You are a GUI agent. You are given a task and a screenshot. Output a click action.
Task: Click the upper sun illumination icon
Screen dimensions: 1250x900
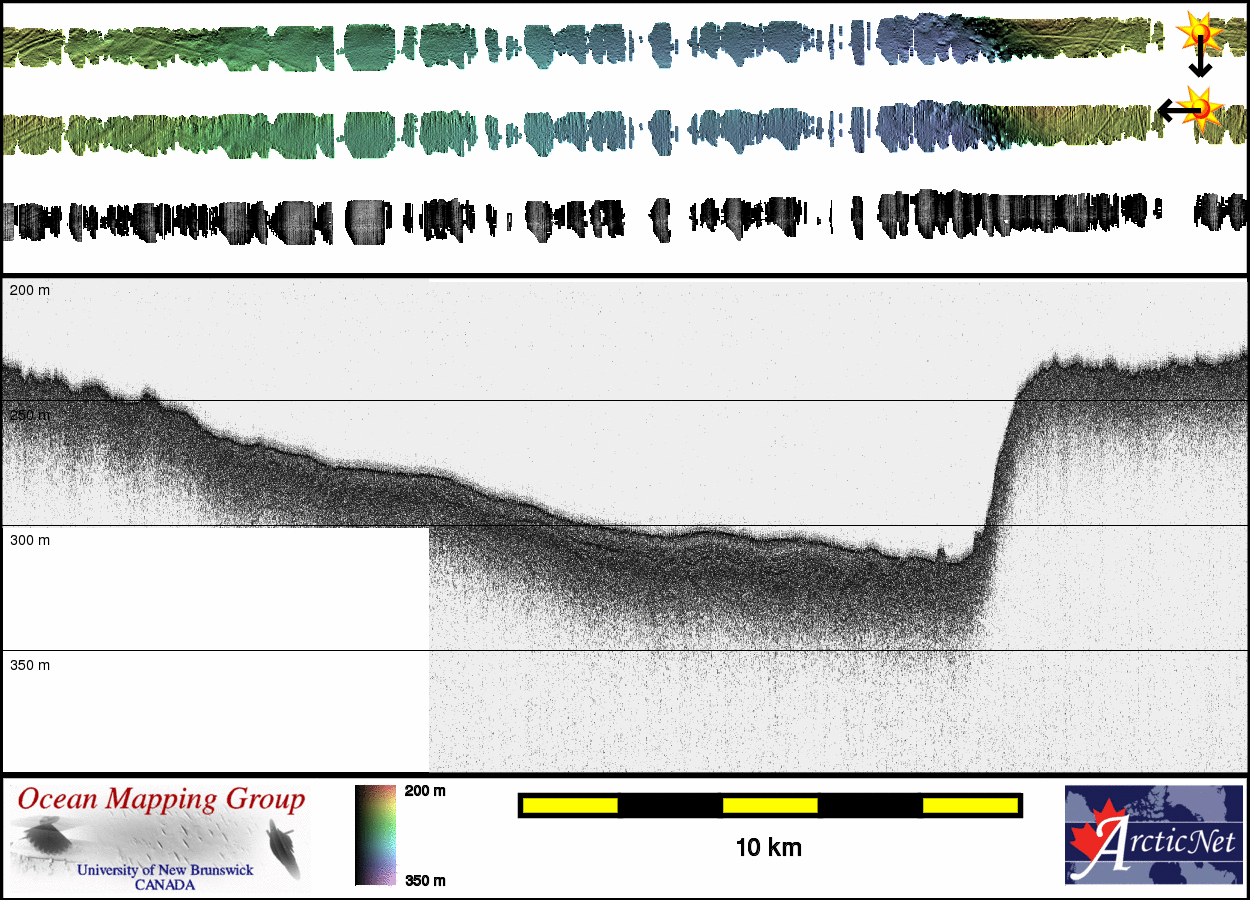(1199, 31)
